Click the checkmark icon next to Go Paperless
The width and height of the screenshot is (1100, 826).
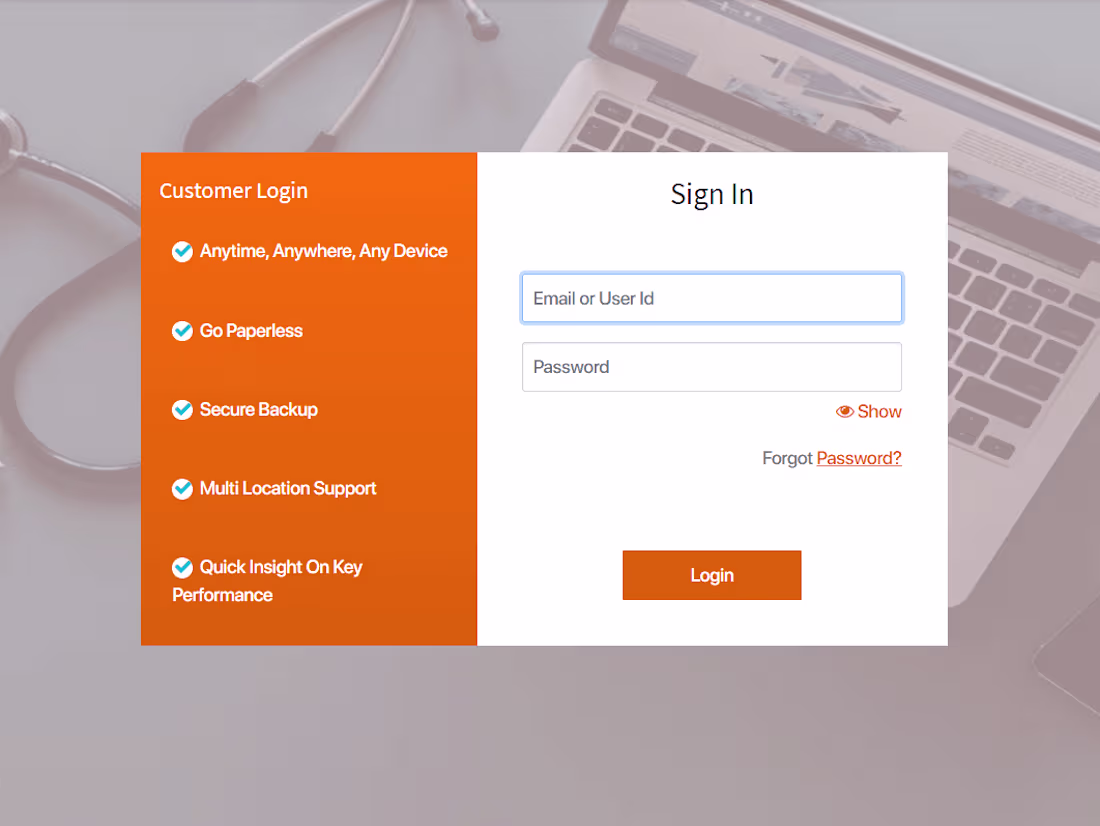pyautogui.click(x=182, y=331)
